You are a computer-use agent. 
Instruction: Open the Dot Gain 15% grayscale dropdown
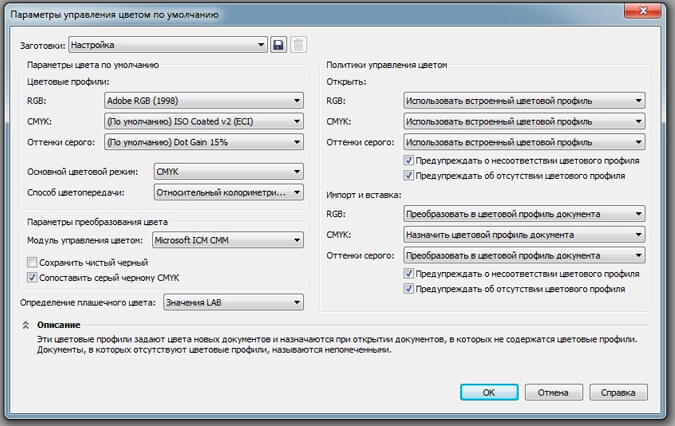(203, 142)
